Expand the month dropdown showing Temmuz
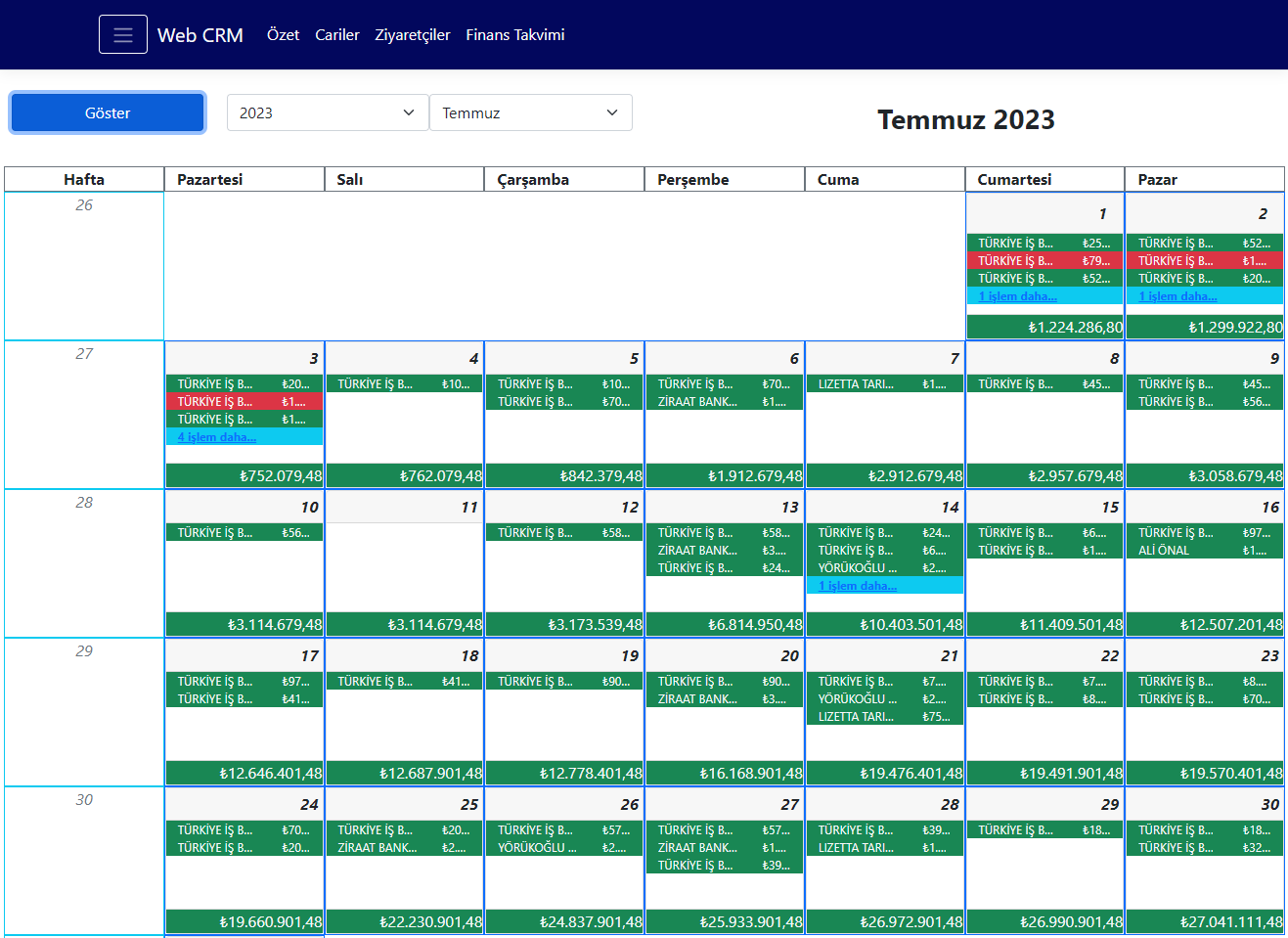This screenshot has width=1288, height=938. [531, 112]
